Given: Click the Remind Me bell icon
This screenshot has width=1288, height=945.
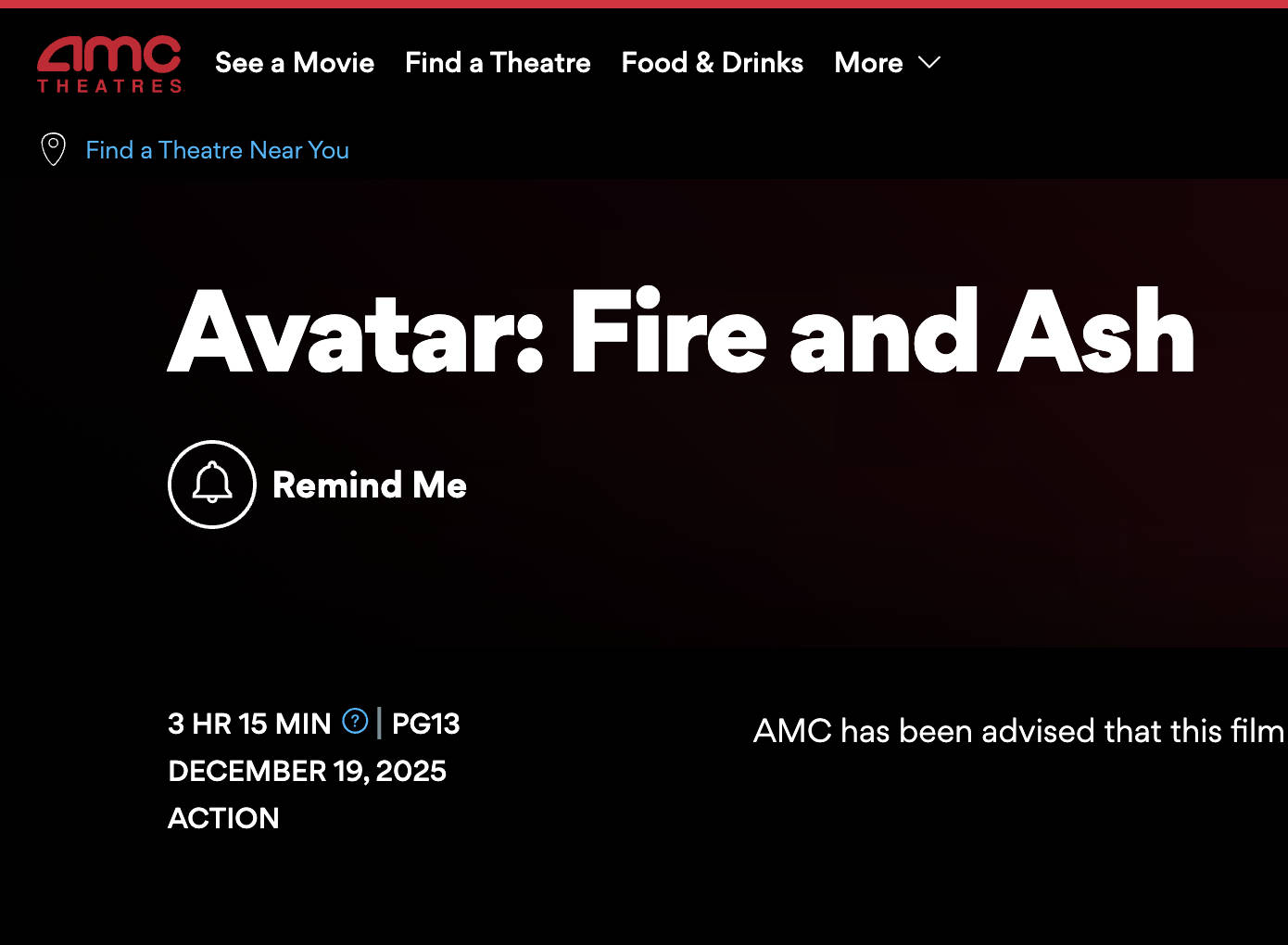Looking at the screenshot, I should [x=212, y=485].
